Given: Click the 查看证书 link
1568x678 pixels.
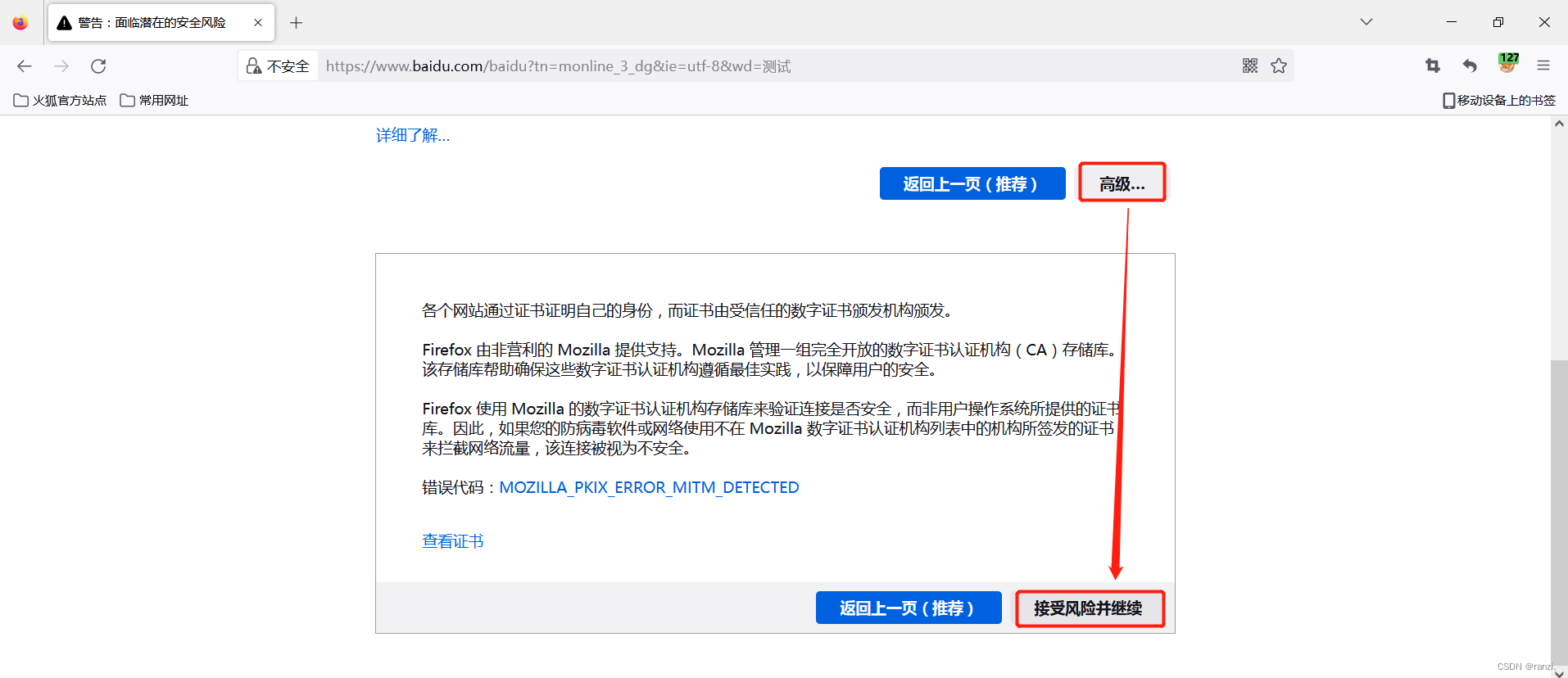Looking at the screenshot, I should (x=453, y=541).
